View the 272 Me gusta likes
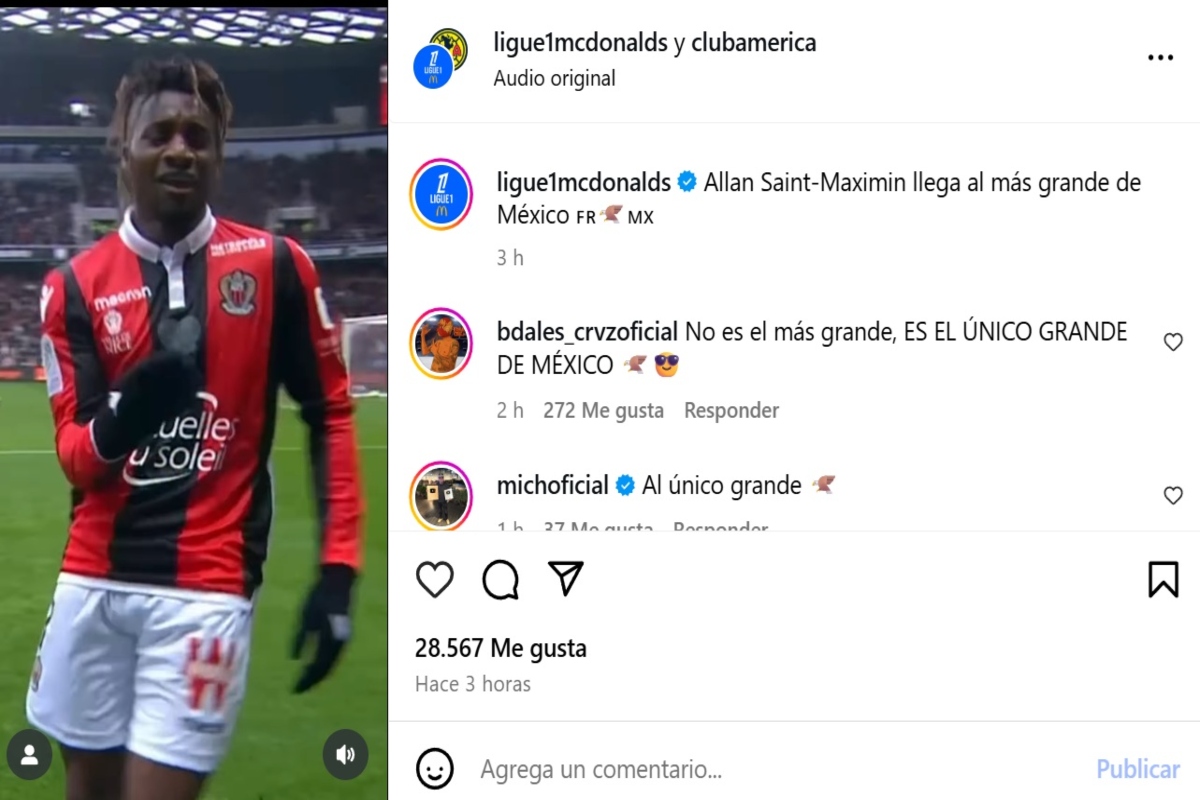The image size is (1200, 800). click(x=603, y=410)
